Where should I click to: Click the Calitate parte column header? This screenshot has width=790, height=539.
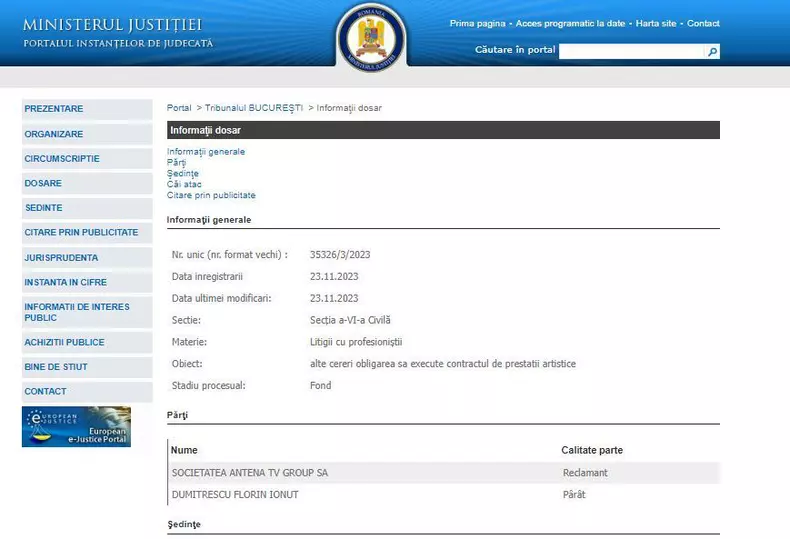point(592,450)
